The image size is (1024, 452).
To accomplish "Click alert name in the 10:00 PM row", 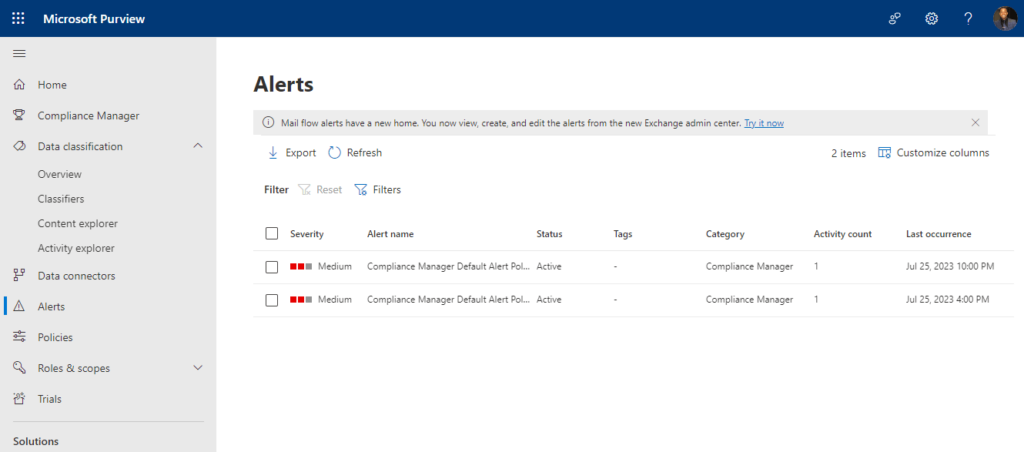I will 449,266.
